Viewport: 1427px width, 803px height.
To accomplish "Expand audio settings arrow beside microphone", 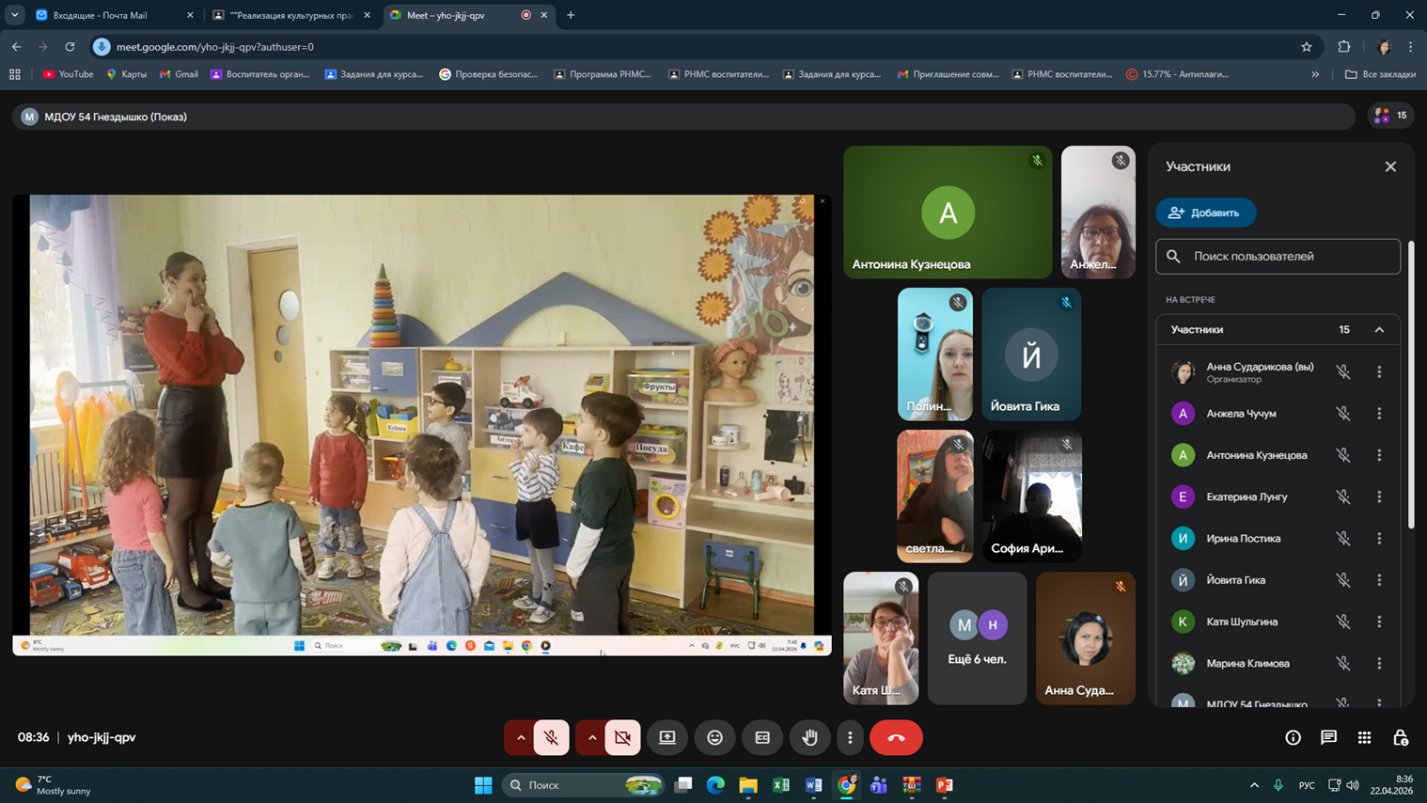I will [520, 738].
